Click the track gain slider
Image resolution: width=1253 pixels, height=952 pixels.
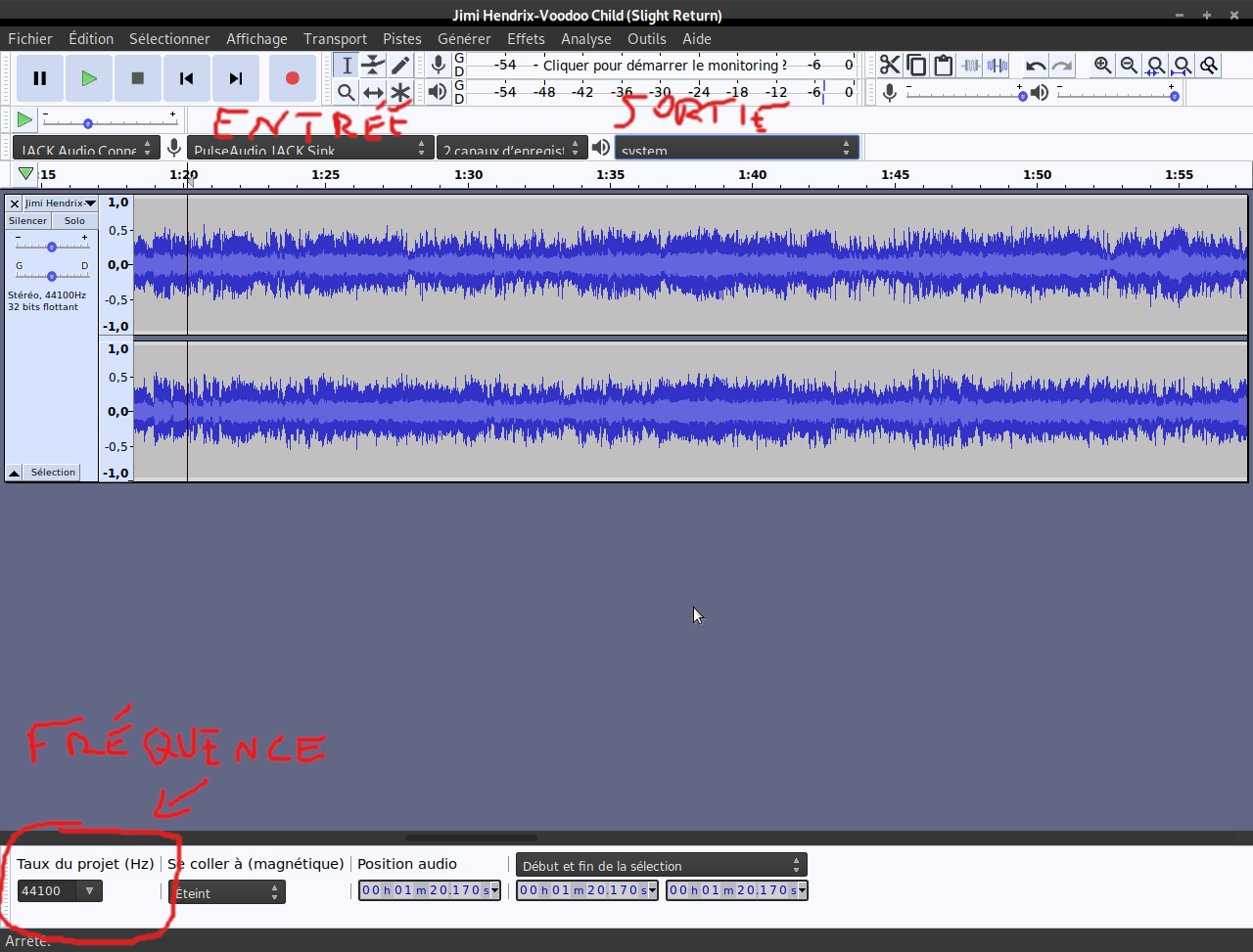(x=52, y=245)
